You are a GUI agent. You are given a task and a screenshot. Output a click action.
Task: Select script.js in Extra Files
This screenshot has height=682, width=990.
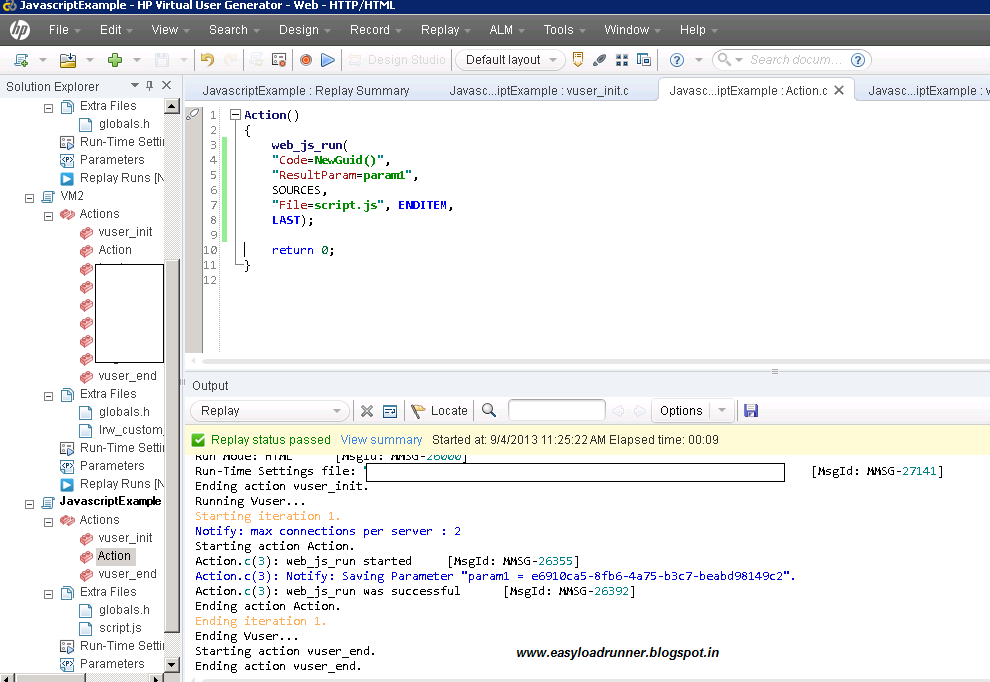pyautogui.click(x=120, y=628)
